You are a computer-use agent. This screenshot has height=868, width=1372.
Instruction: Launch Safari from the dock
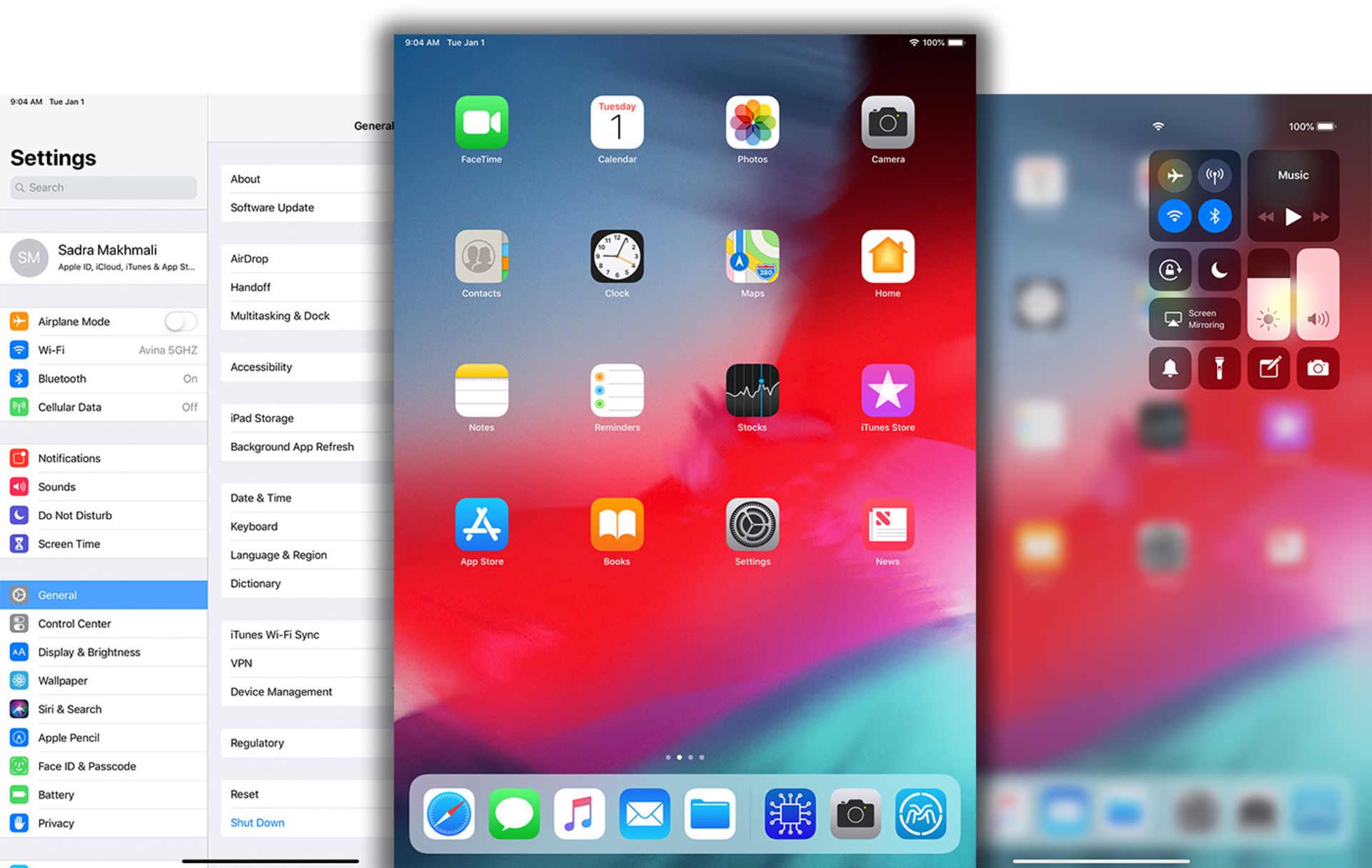tap(449, 814)
